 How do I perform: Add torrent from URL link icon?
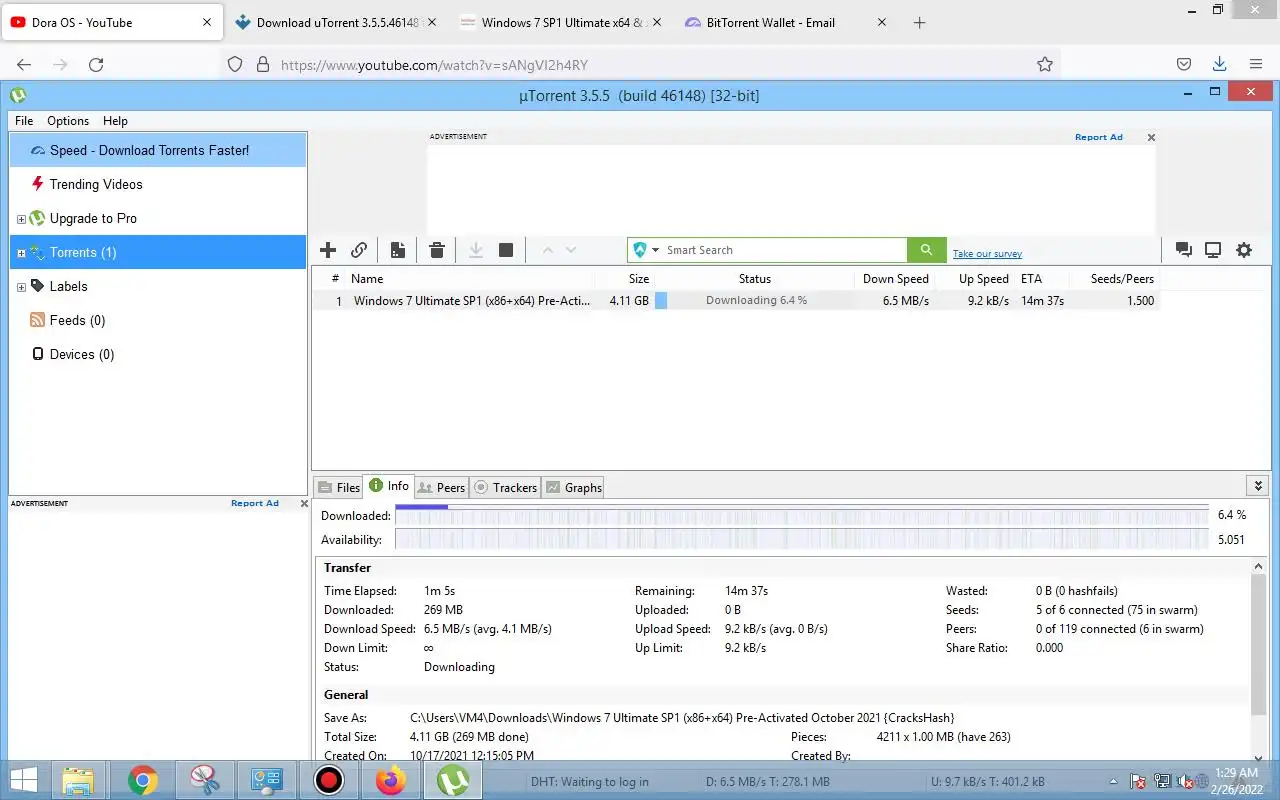pyautogui.click(x=359, y=250)
